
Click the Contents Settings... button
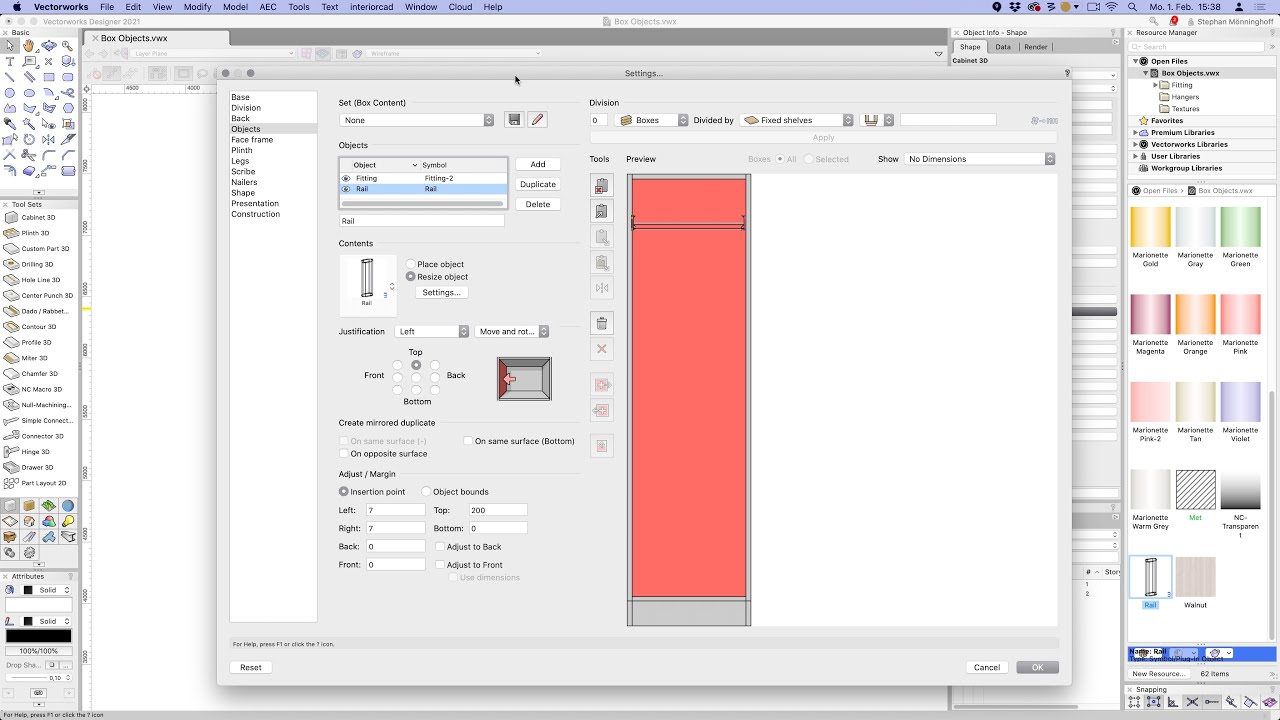[441, 292]
